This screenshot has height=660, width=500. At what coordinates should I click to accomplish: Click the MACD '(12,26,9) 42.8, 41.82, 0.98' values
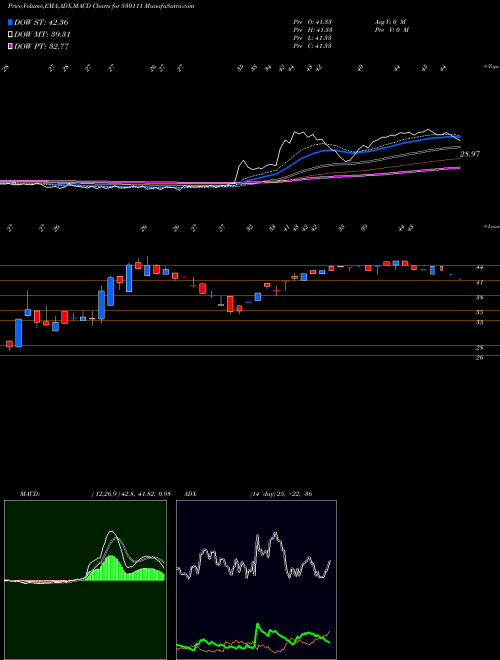point(130,494)
